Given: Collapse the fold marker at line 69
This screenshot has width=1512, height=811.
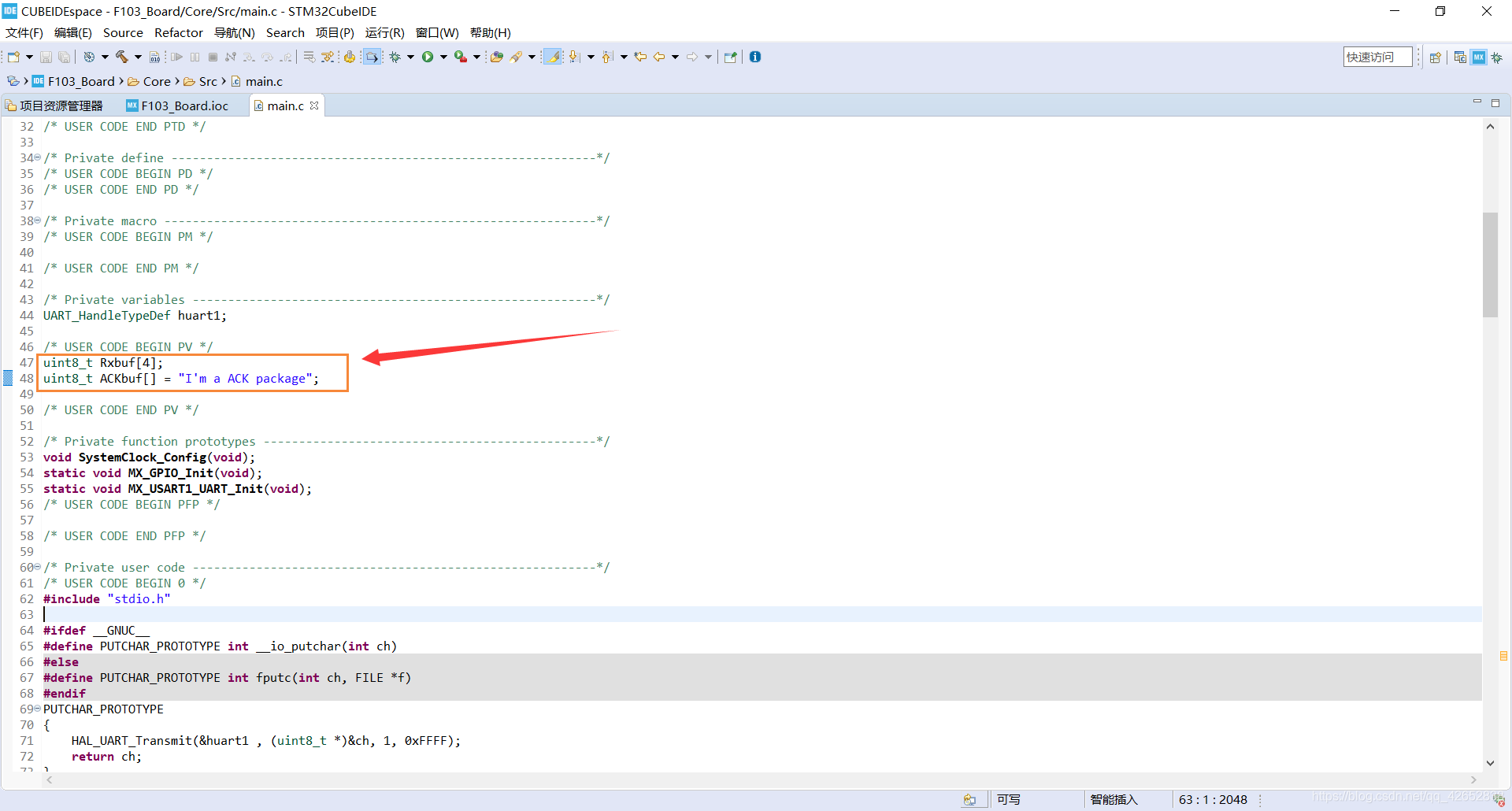Looking at the screenshot, I should click(x=38, y=709).
